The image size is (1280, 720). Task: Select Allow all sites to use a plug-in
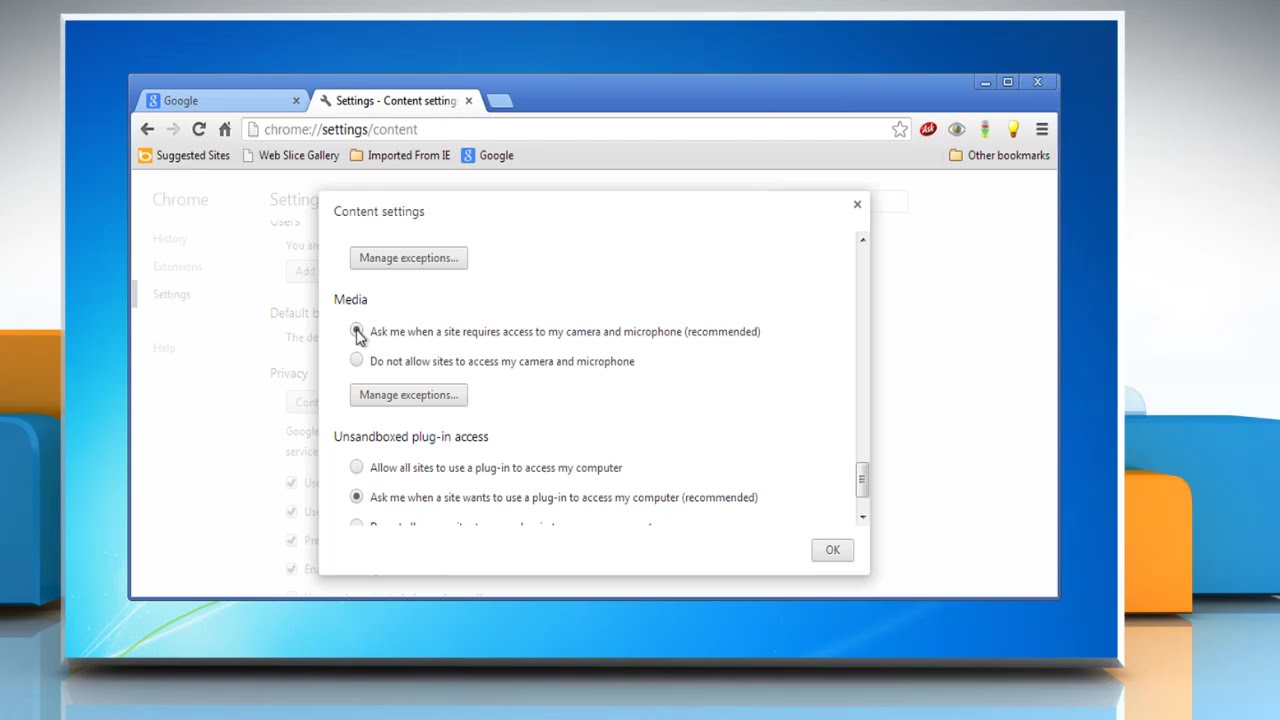click(x=357, y=467)
